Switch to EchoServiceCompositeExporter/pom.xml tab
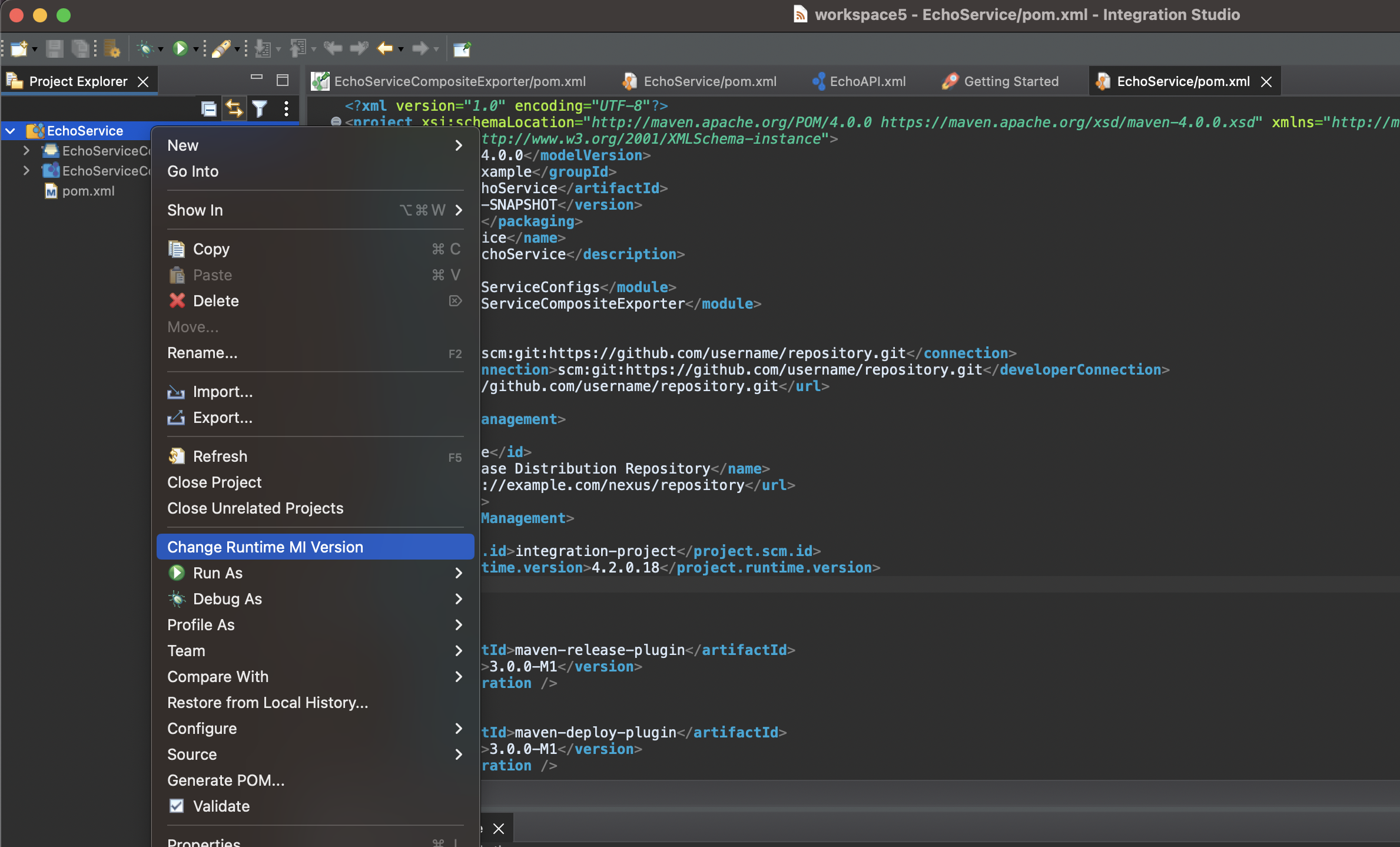This screenshot has width=1400, height=847. pyautogui.click(x=449, y=81)
